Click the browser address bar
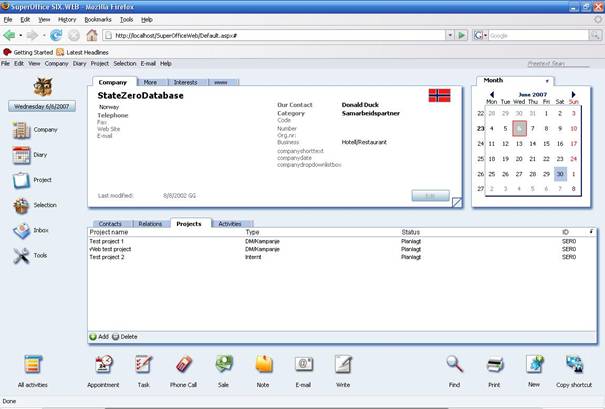This screenshot has width=605, height=409. coord(274,35)
